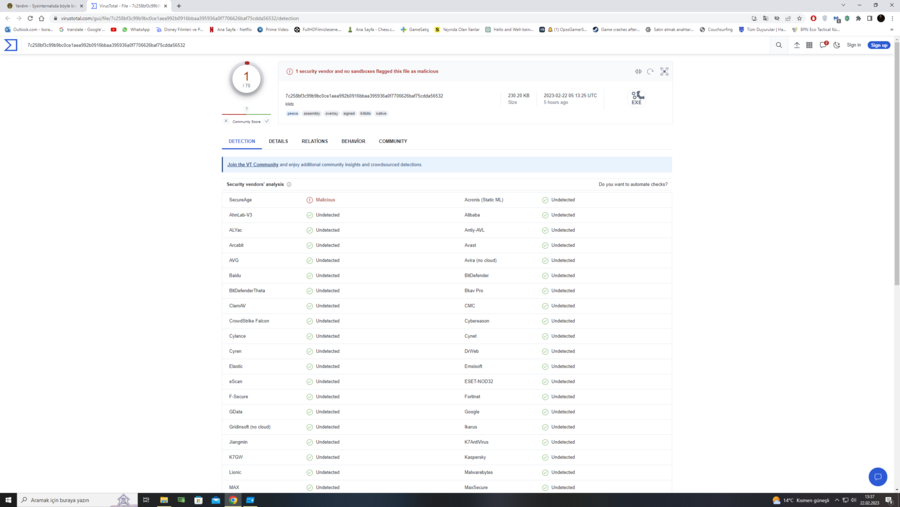This screenshot has height=507, width=900.
Task: Switch to the BEHAVIOR tab
Action: [x=353, y=141]
